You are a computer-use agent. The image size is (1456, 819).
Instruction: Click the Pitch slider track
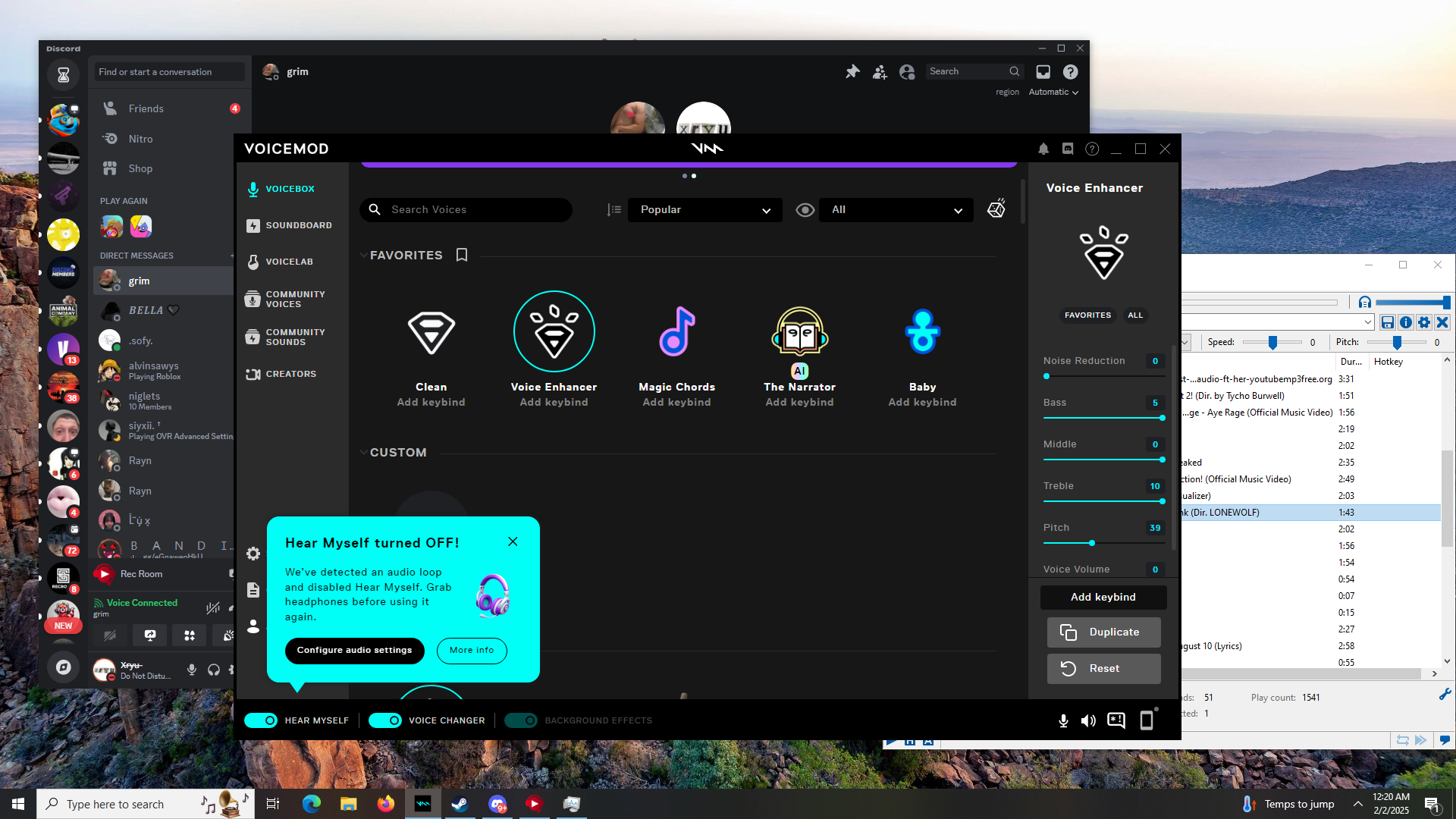[x=1103, y=543]
